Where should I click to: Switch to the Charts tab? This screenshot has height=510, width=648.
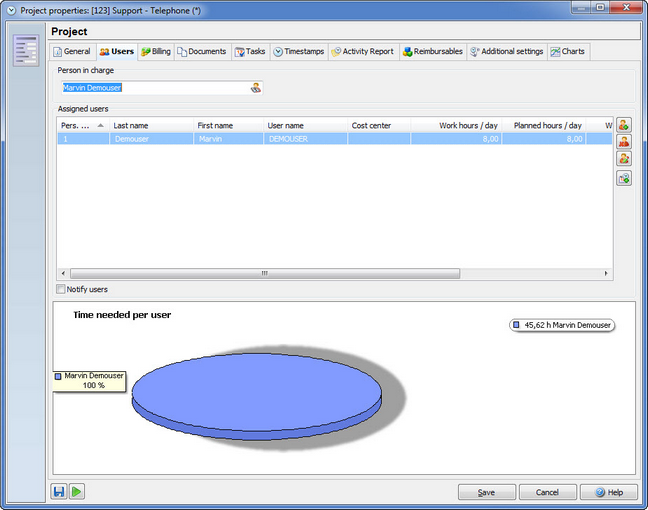point(568,52)
